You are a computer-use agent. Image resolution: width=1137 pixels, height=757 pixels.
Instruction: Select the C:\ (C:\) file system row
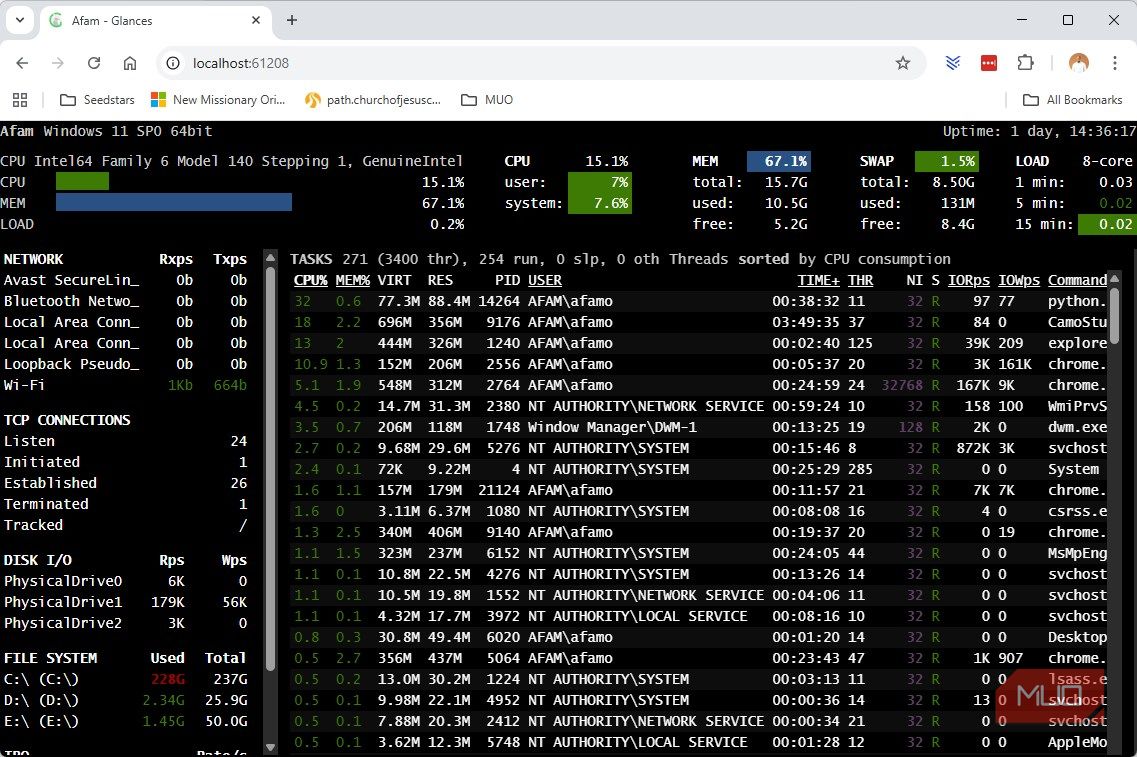(125, 679)
